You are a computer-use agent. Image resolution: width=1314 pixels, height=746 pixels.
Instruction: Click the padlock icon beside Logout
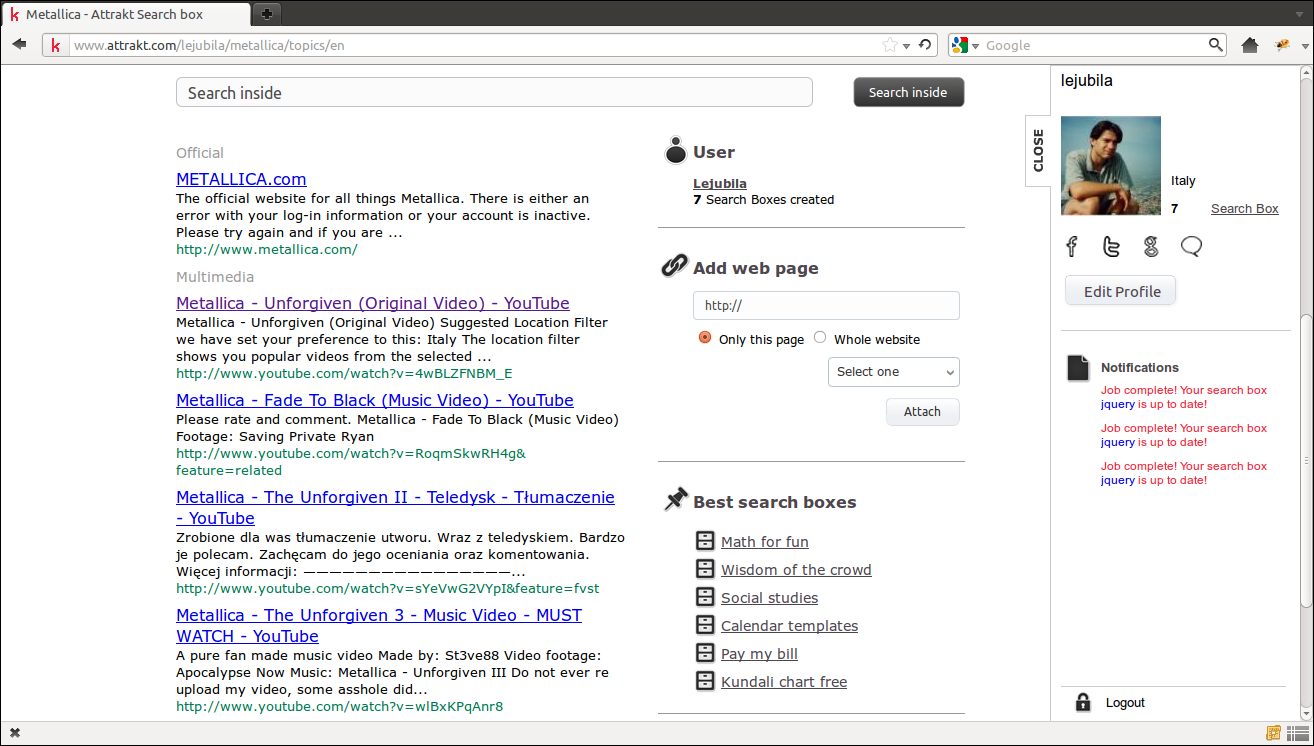(x=1082, y=702)
